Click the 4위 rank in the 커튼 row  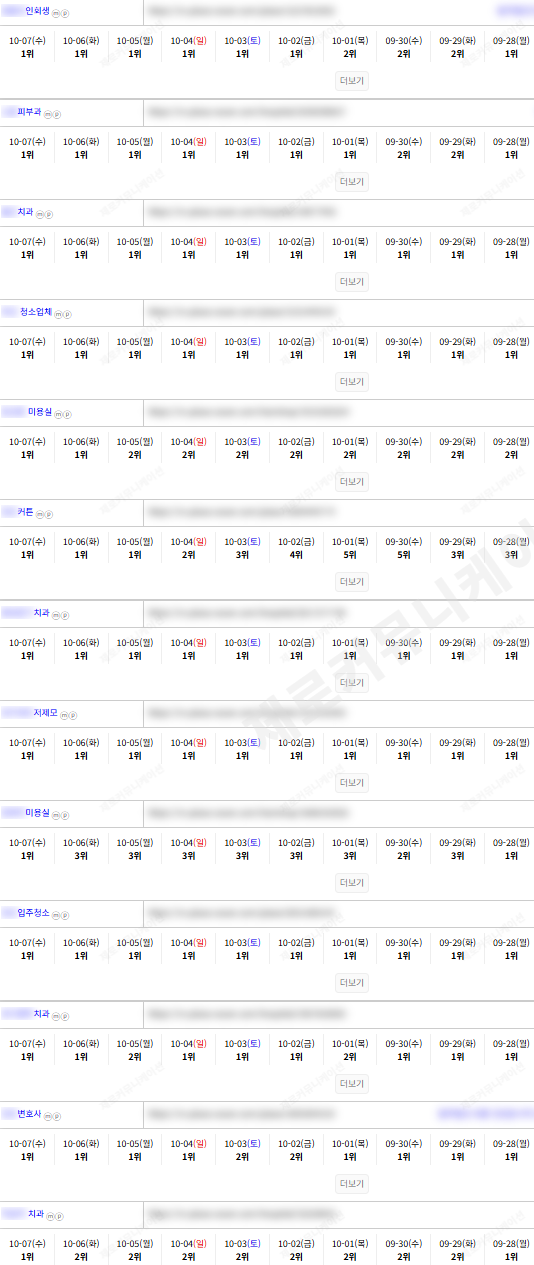296,555
